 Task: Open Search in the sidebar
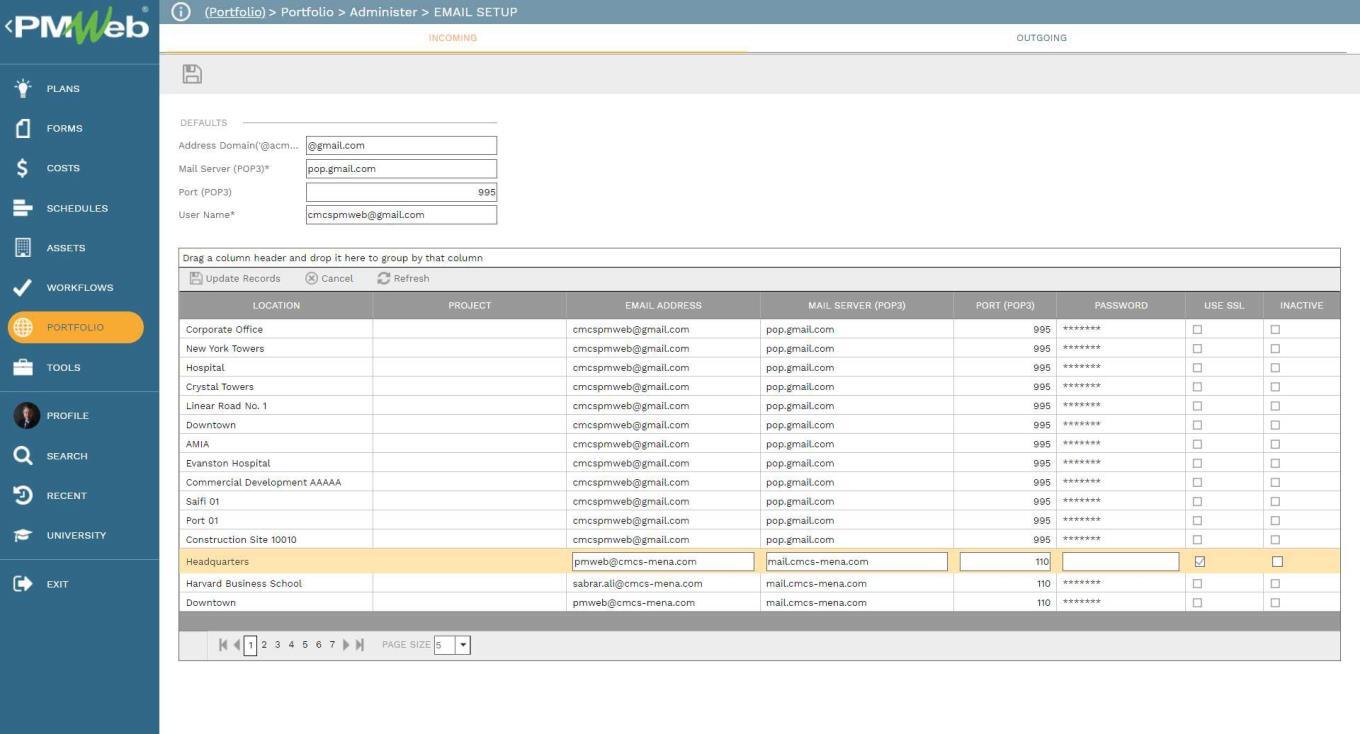click(66, 456)
